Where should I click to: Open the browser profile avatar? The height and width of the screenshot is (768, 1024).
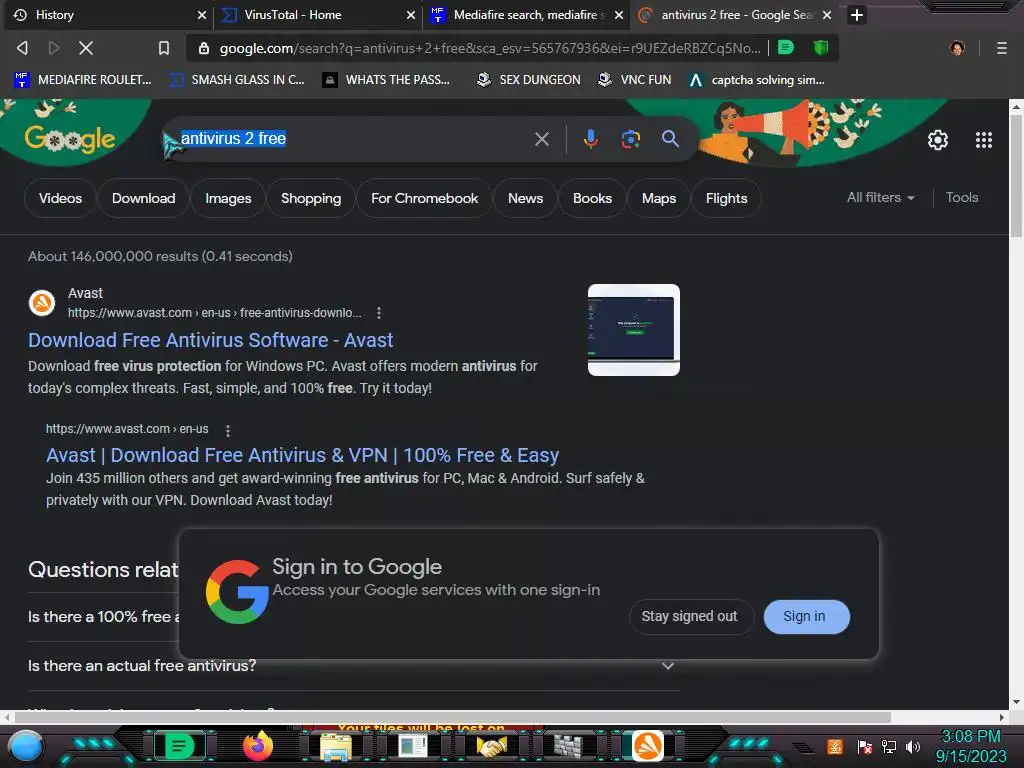pyautogui.click(x=957, y=48)
